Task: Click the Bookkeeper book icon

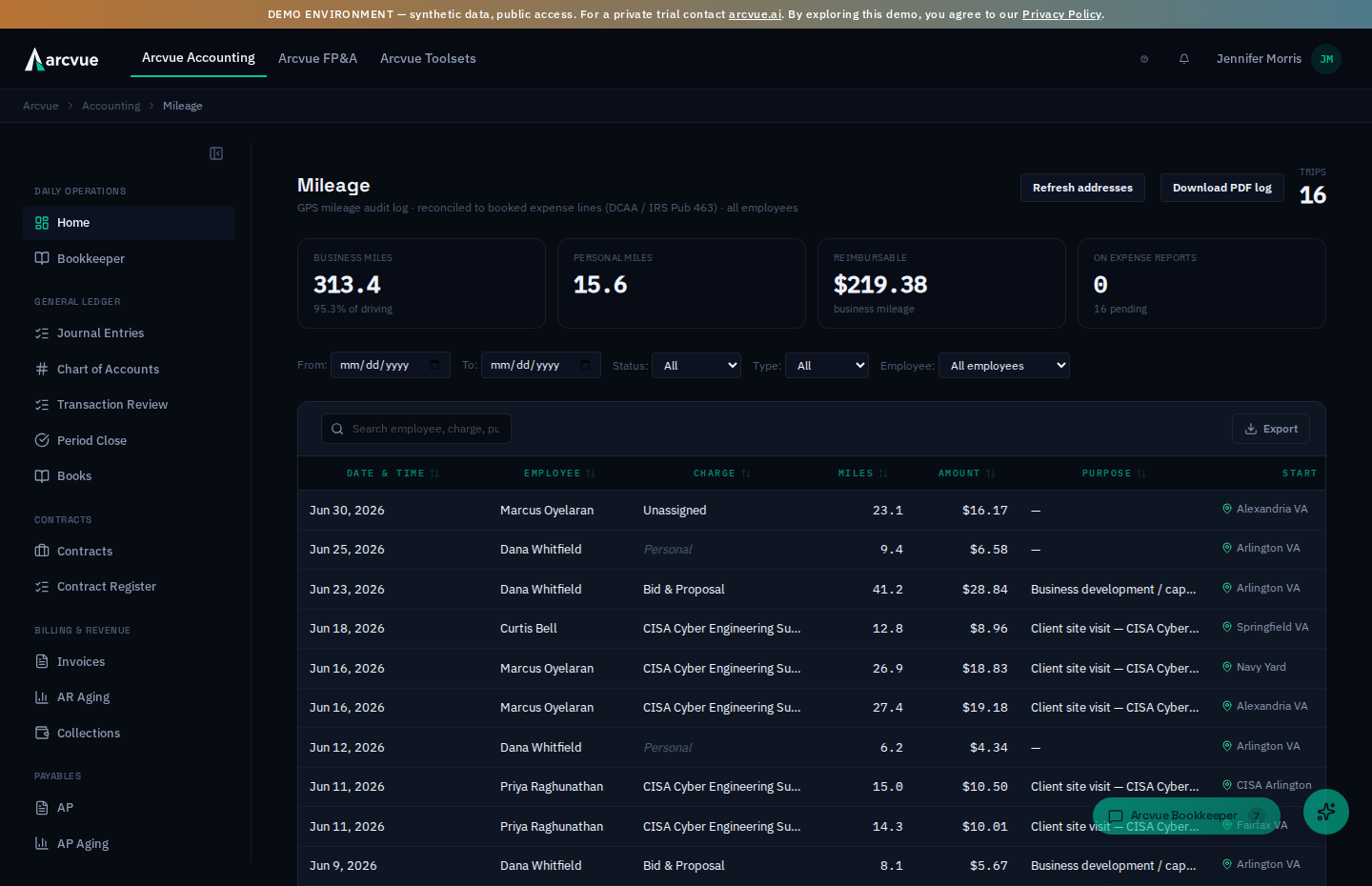Action: point(42,258)
